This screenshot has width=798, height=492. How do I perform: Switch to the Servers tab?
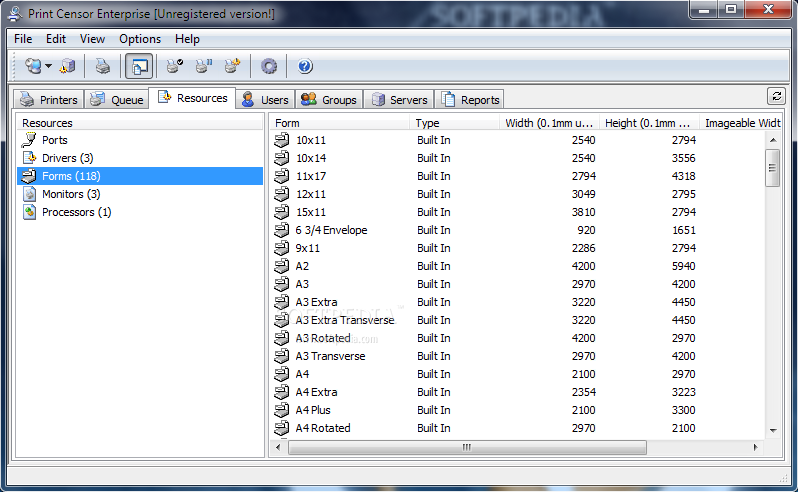tap(399, 100)
